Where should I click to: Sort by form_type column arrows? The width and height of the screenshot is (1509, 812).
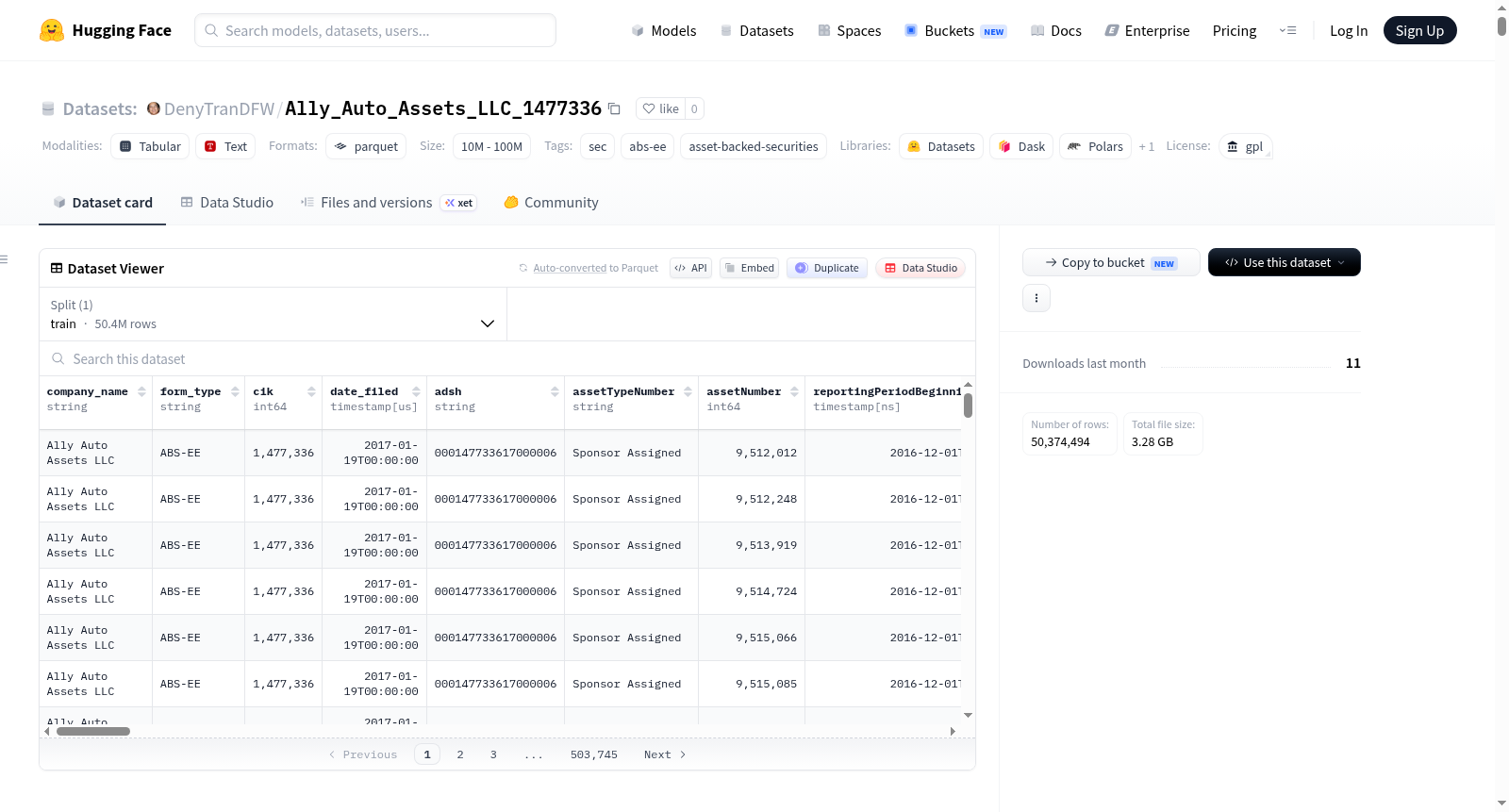click(234, 391)
